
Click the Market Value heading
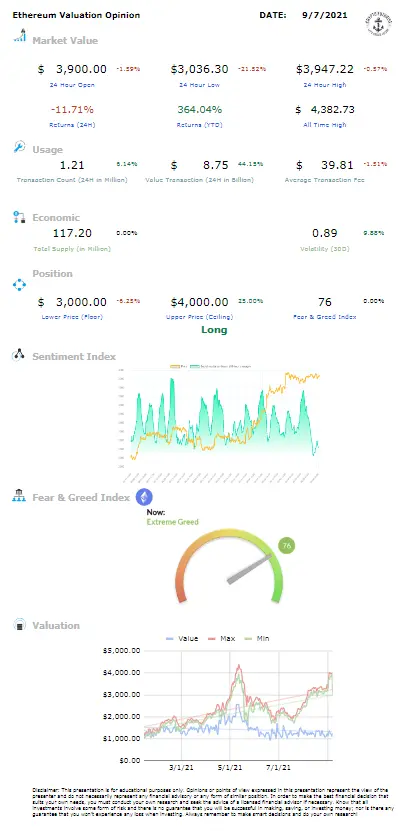click(x=65, y=40)
